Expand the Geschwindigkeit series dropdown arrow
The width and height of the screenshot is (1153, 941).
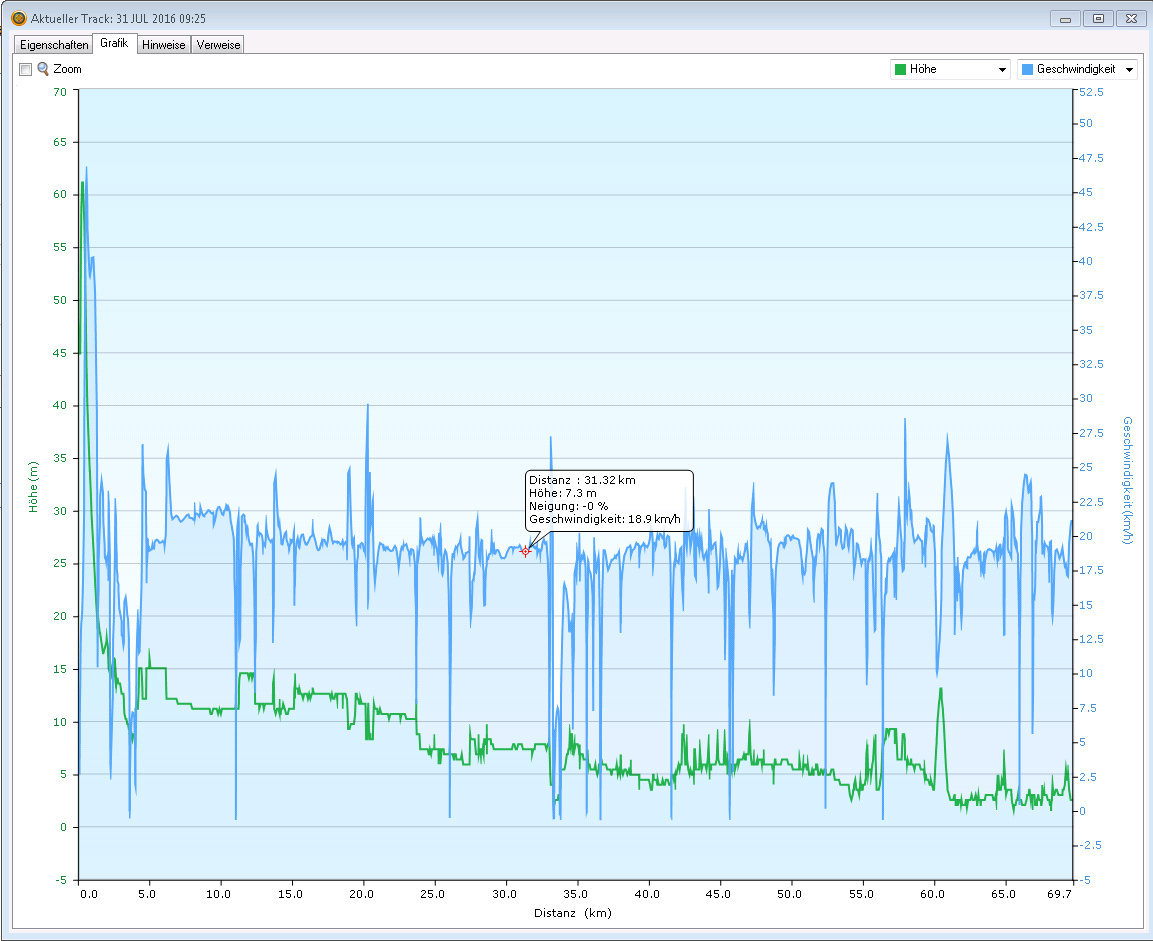pyautogui.click(x=1129, y=70)
